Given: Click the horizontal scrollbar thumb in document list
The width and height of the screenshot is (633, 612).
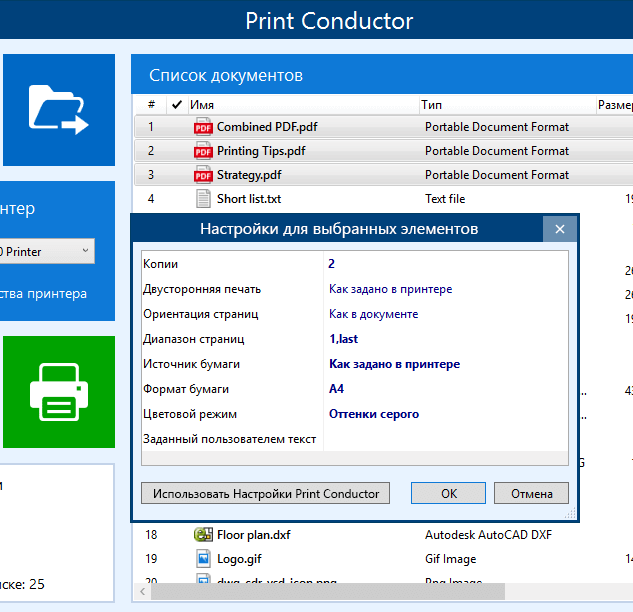Looking at the screenshot, I should [x=328, y=591].
